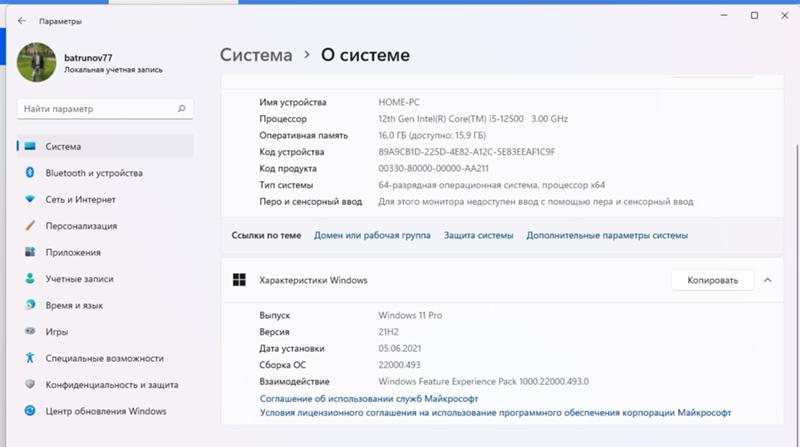Open 'Сеть и Интернет' section

click(x=81, y=200)
